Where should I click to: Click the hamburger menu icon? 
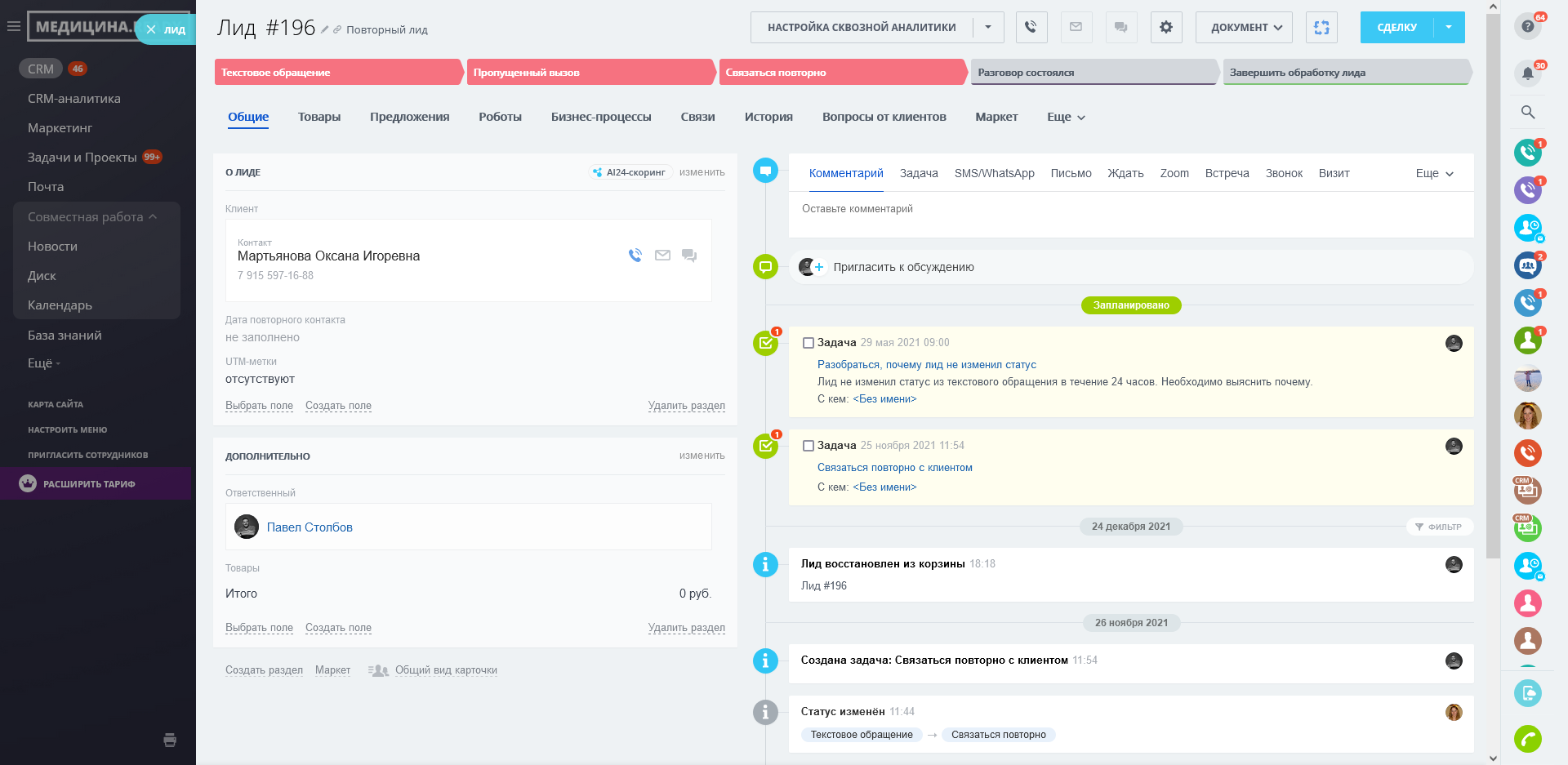[x=14, y=27]
